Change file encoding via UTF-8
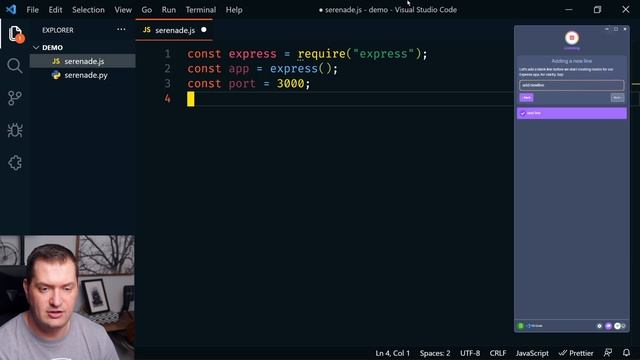Viewport: 640px width, 360px height. [x=470, y=353]
